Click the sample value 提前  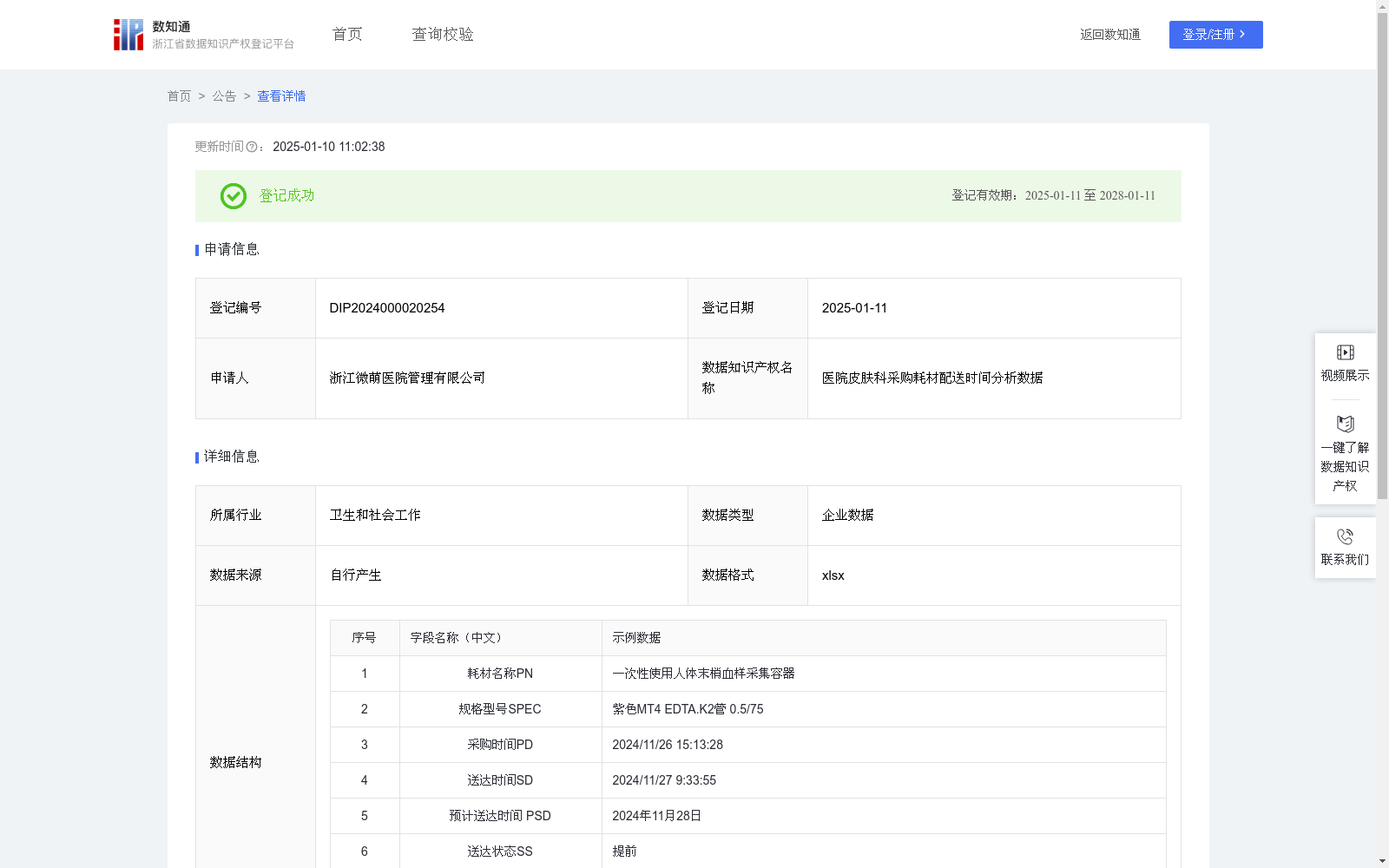[624, 852]
